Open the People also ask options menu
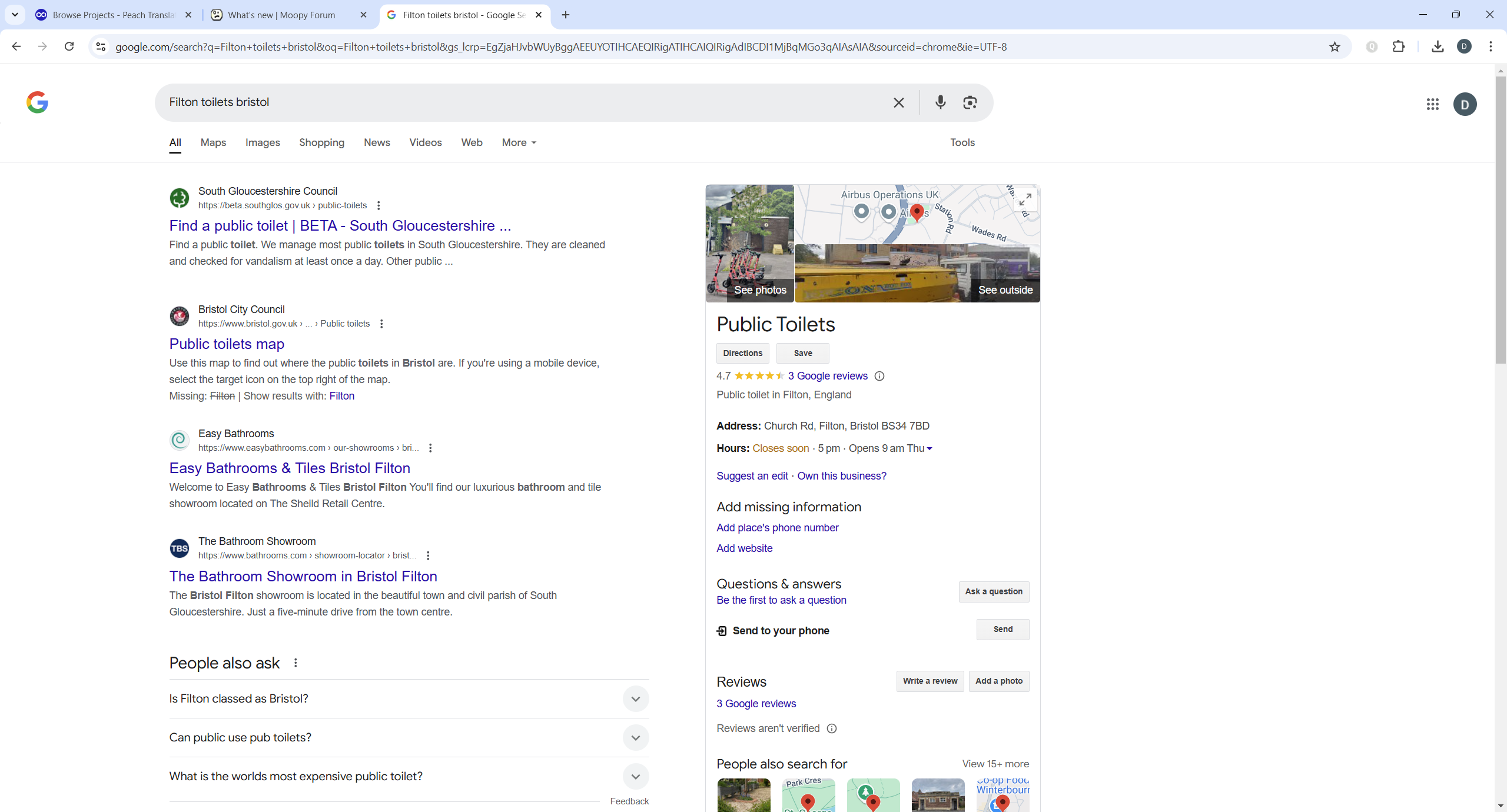Image resolution: width=1507 pixels, height=812 pixels. (296, 663)
